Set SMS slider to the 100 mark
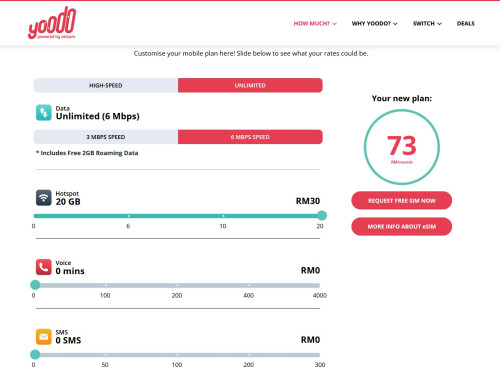Viewport: 500px width, 377px height. (x=177, y=355)
